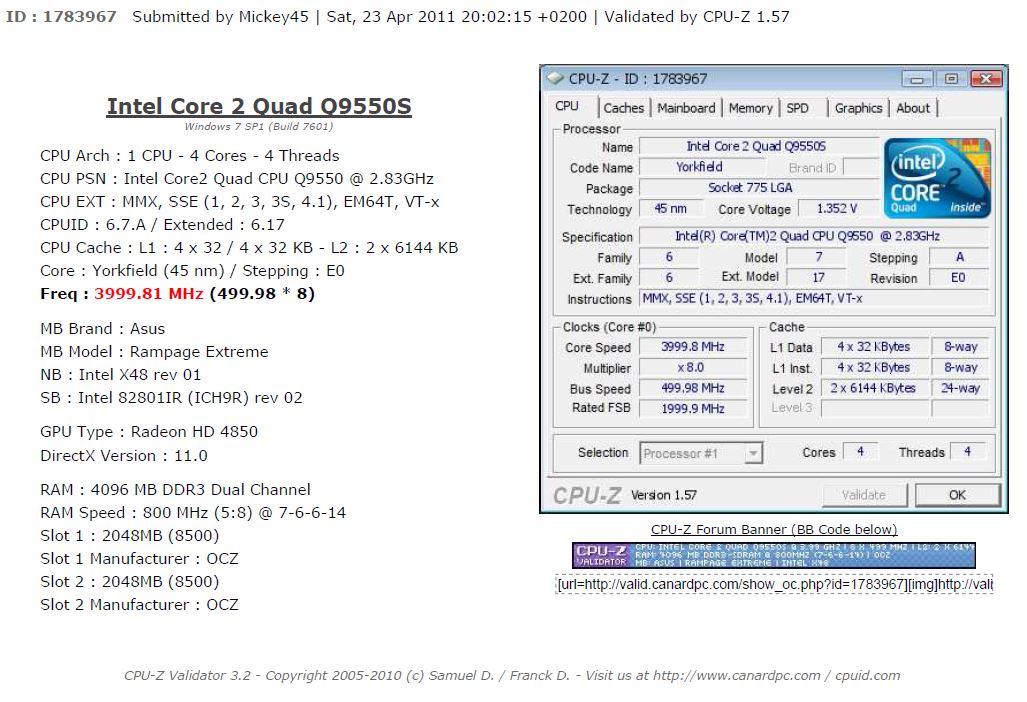Viewport: 1027px width, 702px height.
Task: Click the Slot 1 Manufacturer : OCZ line
Action: [139, 559]
